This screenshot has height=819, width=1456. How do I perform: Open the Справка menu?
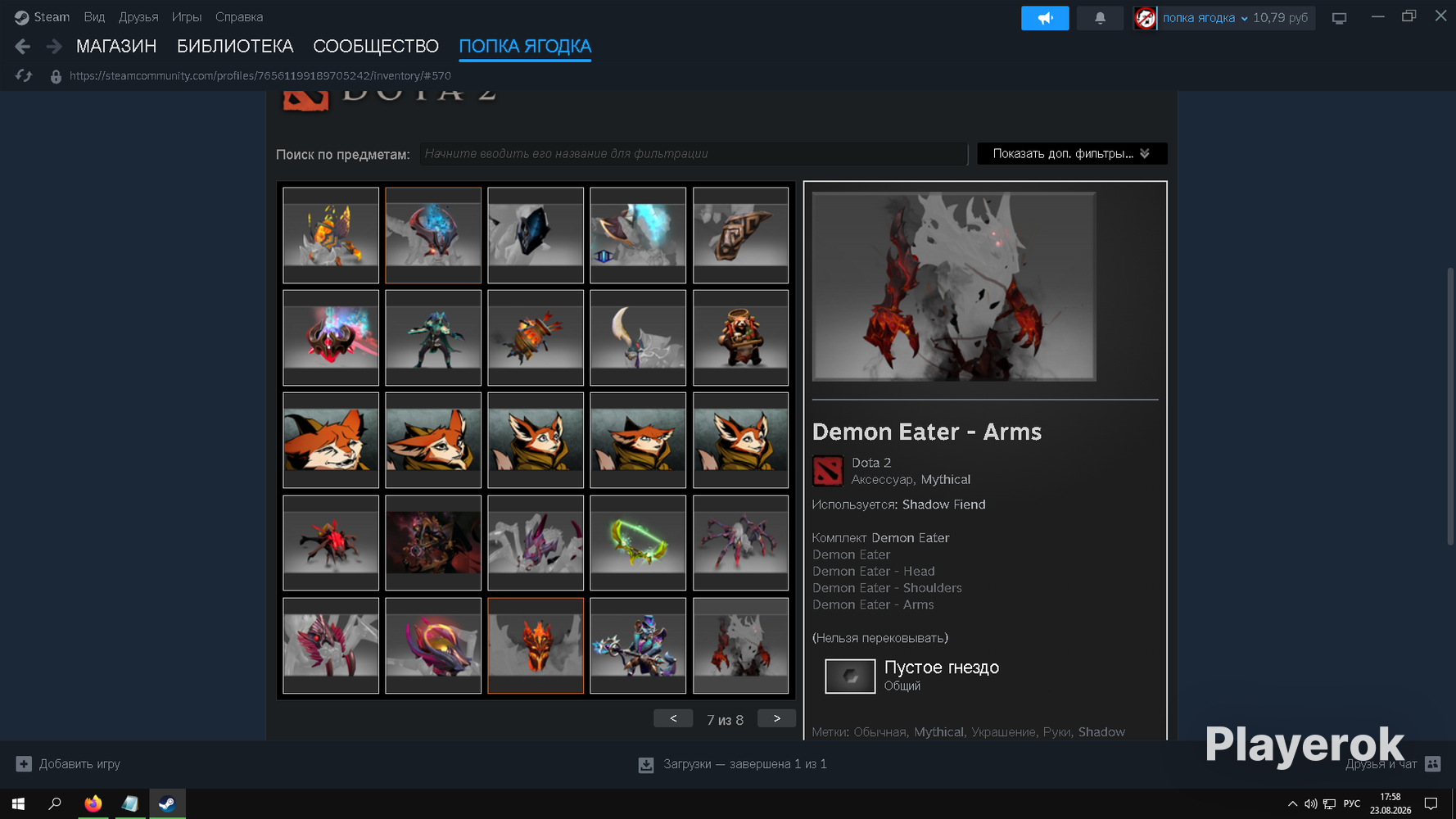[239, 17]
